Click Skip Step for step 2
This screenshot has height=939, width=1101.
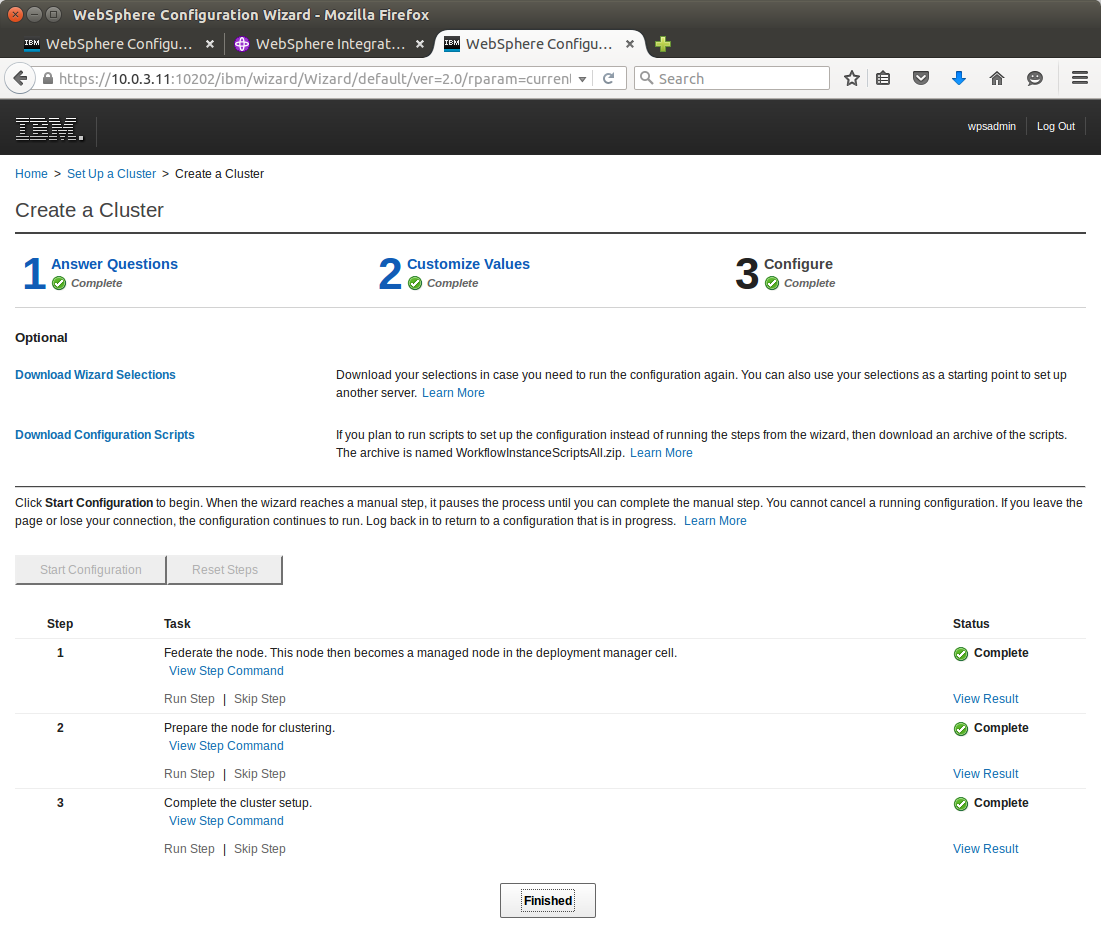point(260,775)
